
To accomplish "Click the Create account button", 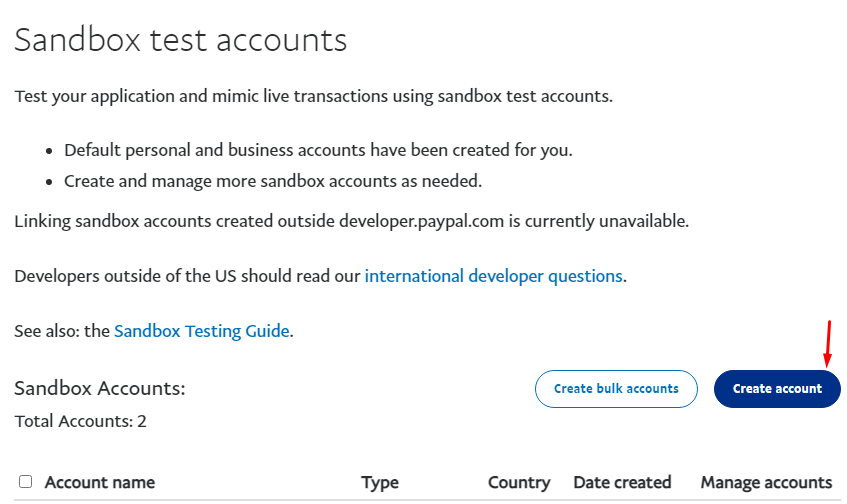I will coord(777,389).
